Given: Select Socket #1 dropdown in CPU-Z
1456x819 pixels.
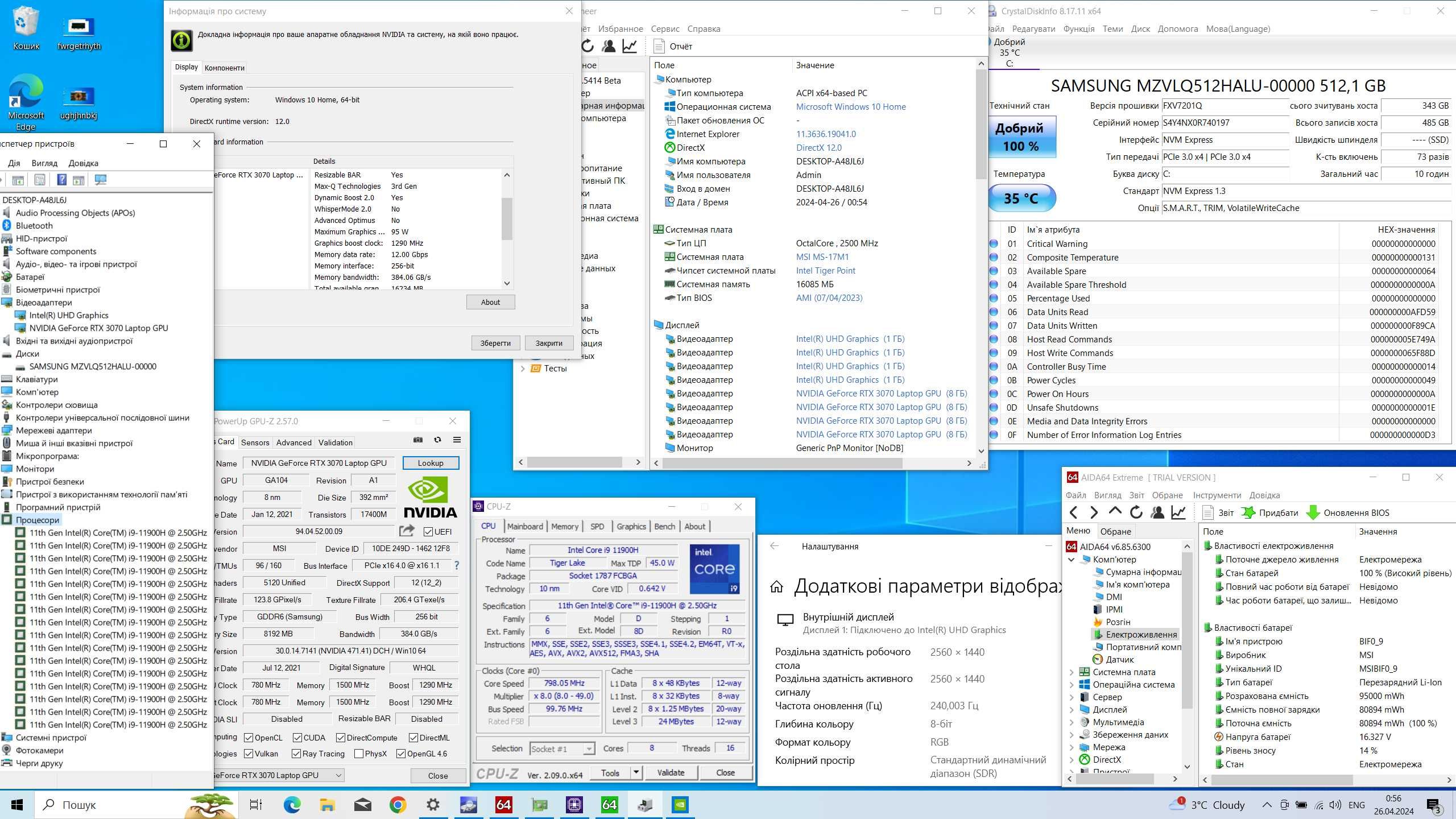Looking at the screenshot, I should click(561, 749).
